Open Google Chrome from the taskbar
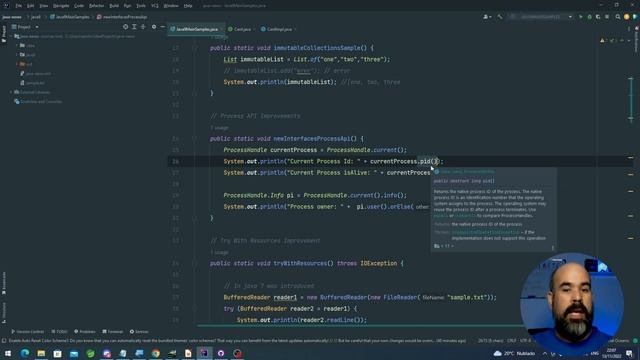Image resolution: width=640 pixels, height=360 pixels. tap(156, 353)
